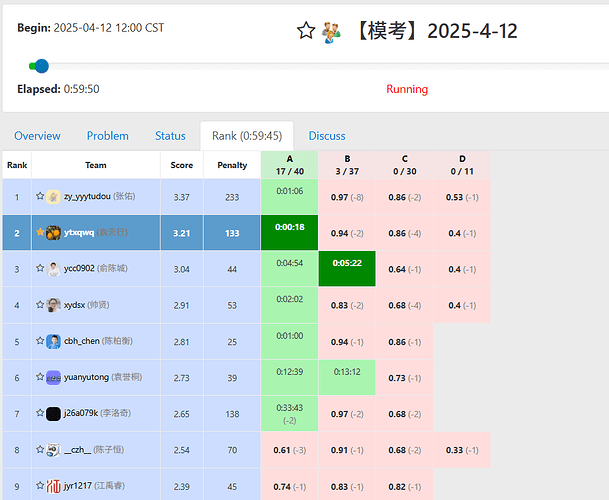Click yuanyutong's 0:13:12 problem B cell
Image resolution: width=609 pixels, height=500 pixels.
click(347, 377)
